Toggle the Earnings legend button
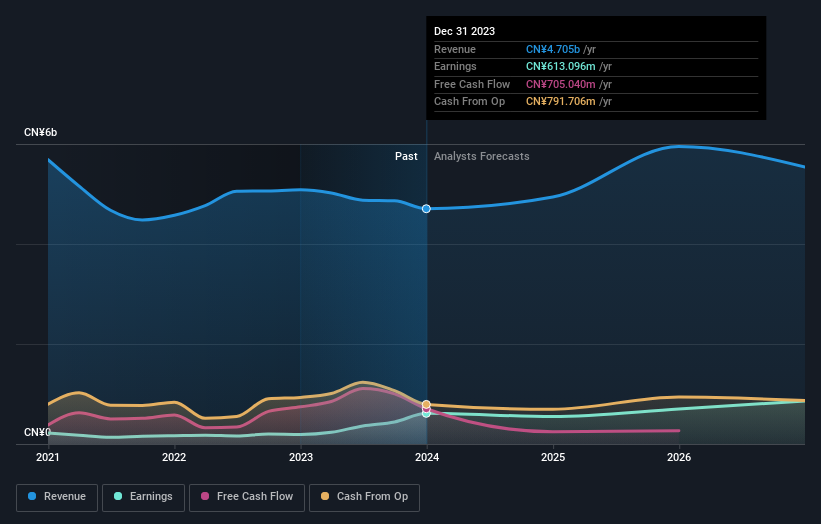 coord(143,497)
